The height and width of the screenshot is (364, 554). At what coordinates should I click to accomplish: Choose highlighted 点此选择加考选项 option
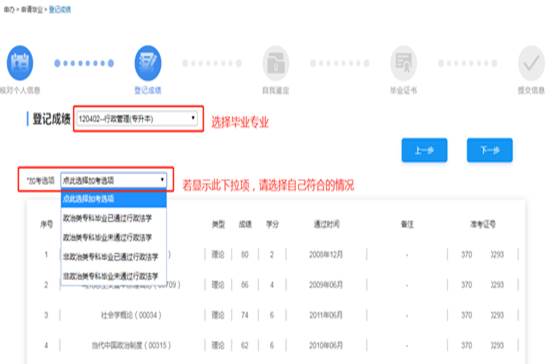coord(113,199)
